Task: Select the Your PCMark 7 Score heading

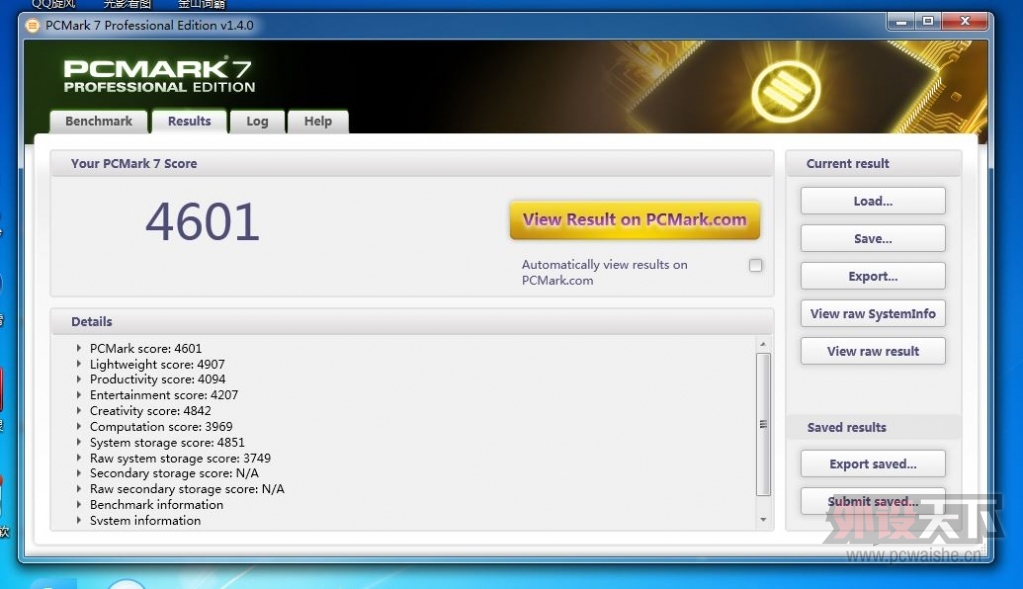Action: (134, 164)
